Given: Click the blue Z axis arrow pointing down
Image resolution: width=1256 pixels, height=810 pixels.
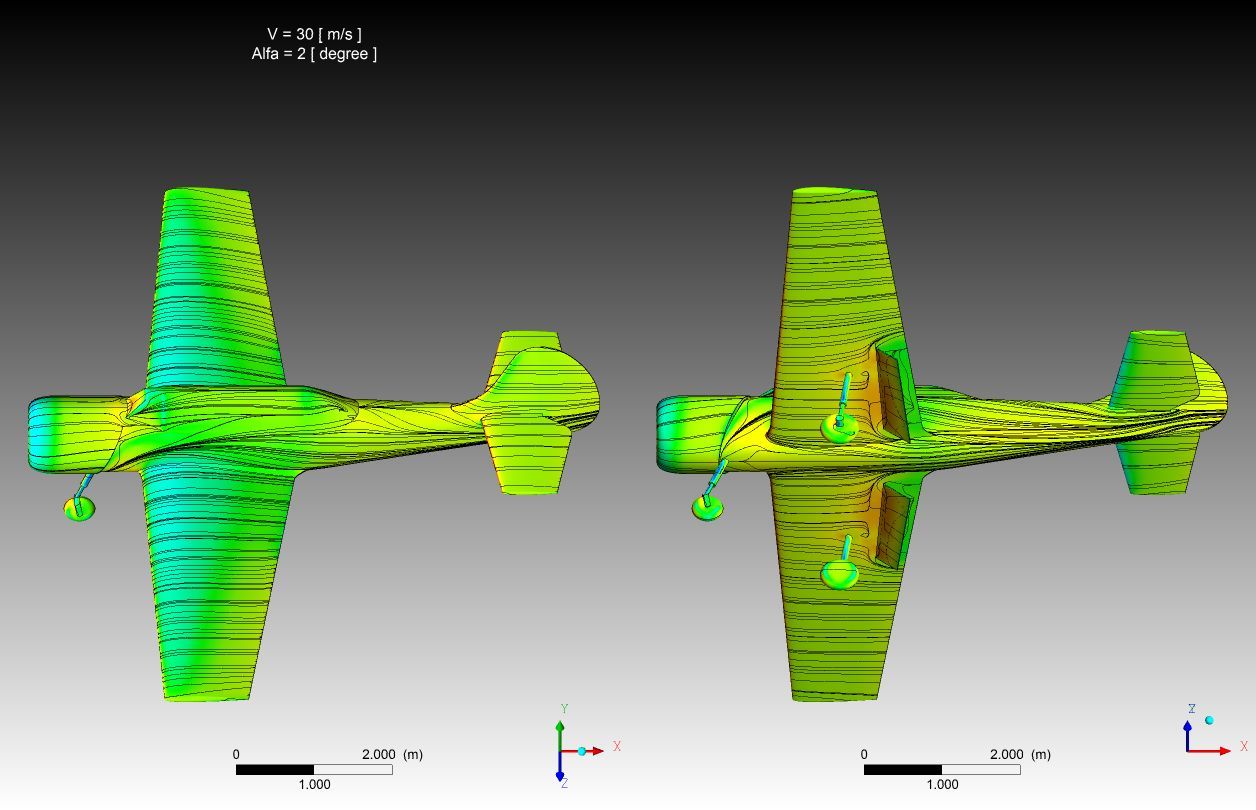Looking at the screenshot, I should tap(560, 772).
